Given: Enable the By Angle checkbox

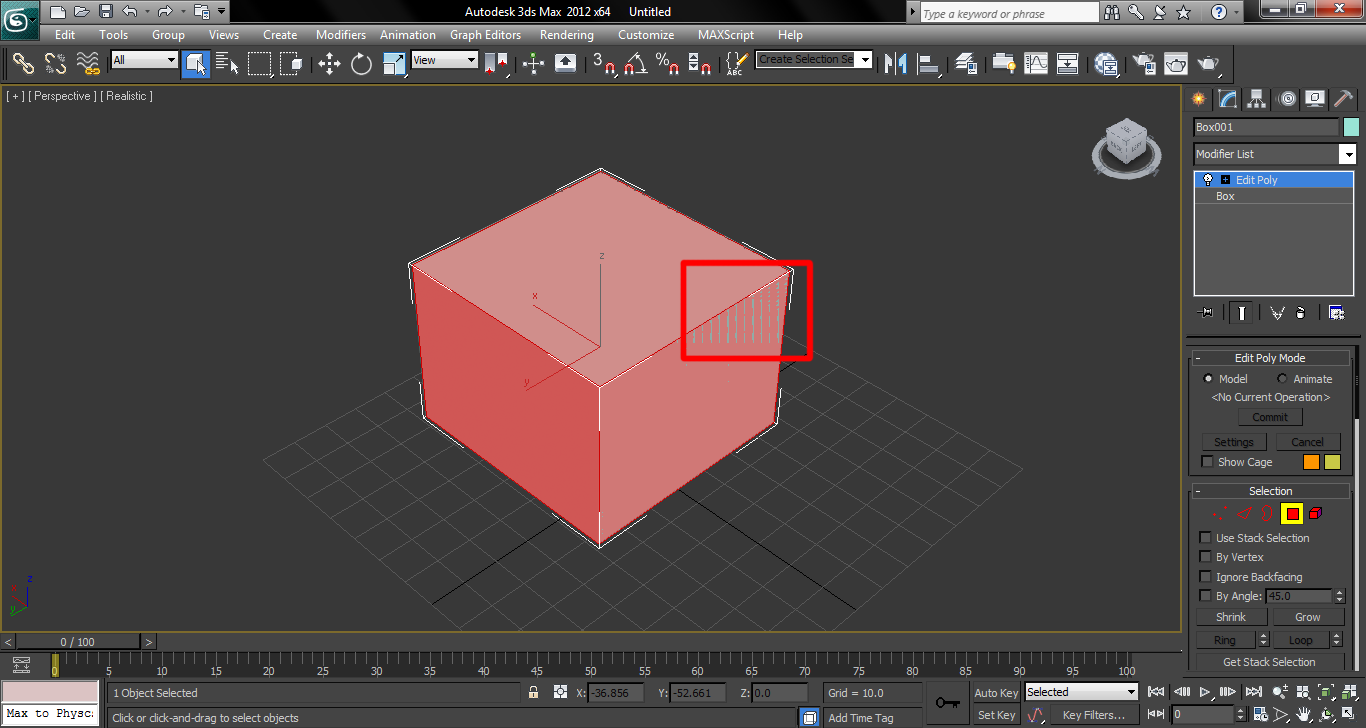Looking at the screenshot, I should tap(1206, 596).
